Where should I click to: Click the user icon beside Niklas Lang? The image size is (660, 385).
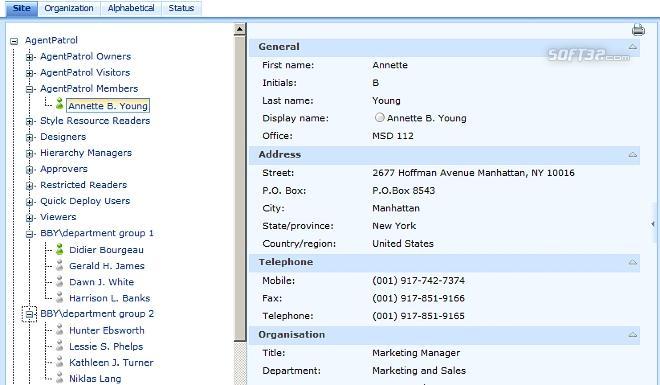[59, 377]
